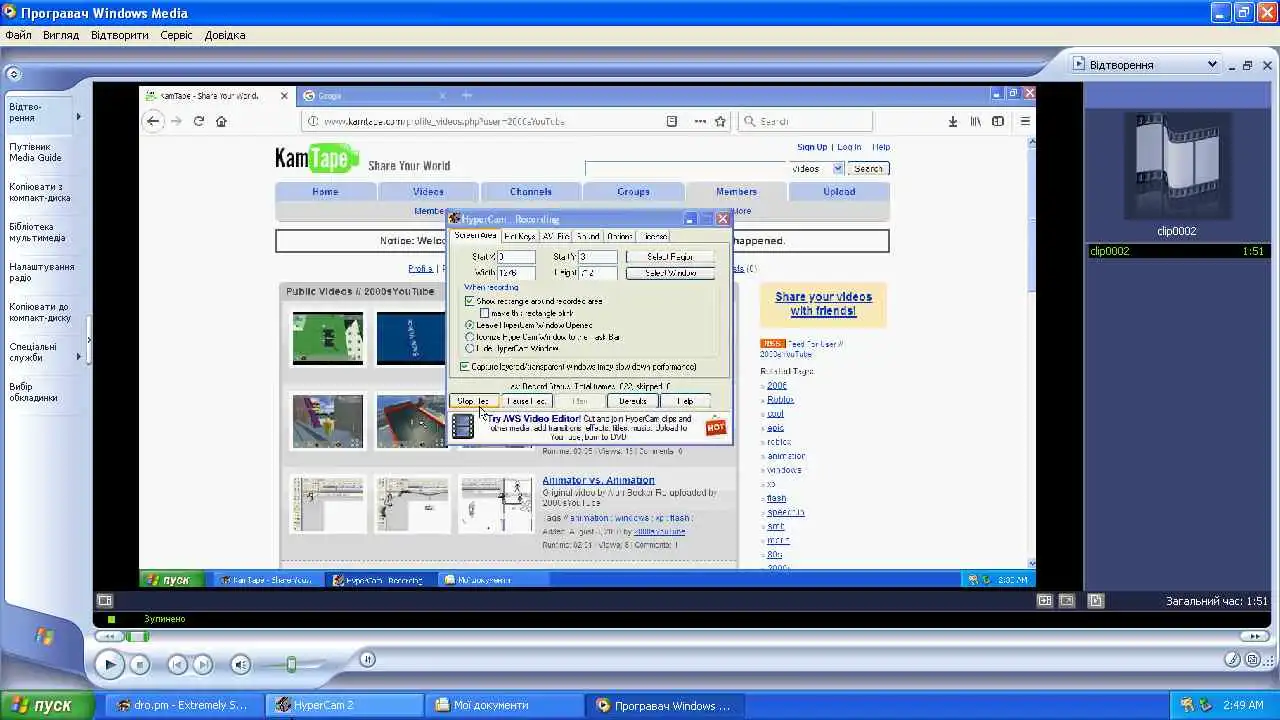Image resolution: width=1280 pixels, height=720 pixels.
Task: Click the rewind button above Play
Action: 111,636
